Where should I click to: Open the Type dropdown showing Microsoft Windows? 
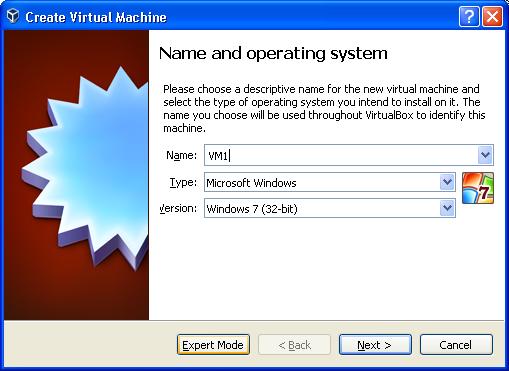[x=330, y=182]
